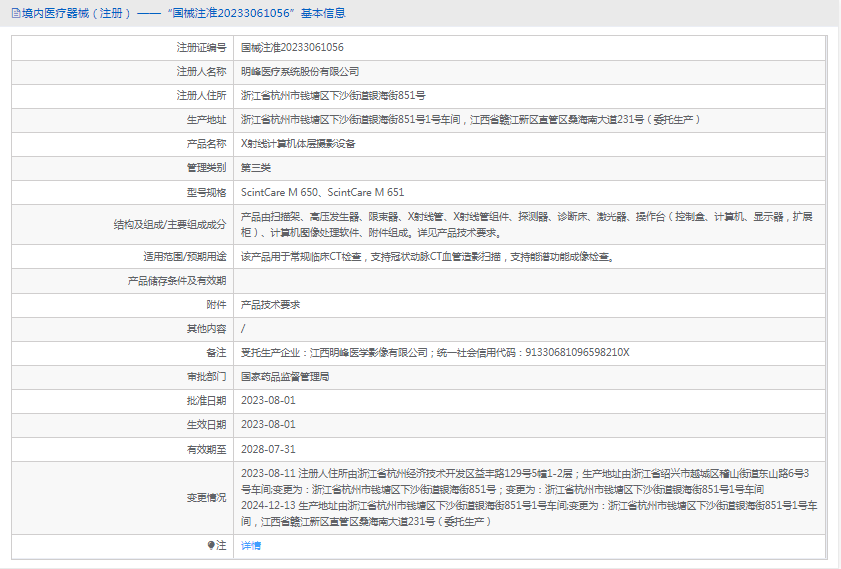The image size is (841, 569).
Task: Select the 批准日期 value 2023-08-01
Action: click(x=268, y=401)
